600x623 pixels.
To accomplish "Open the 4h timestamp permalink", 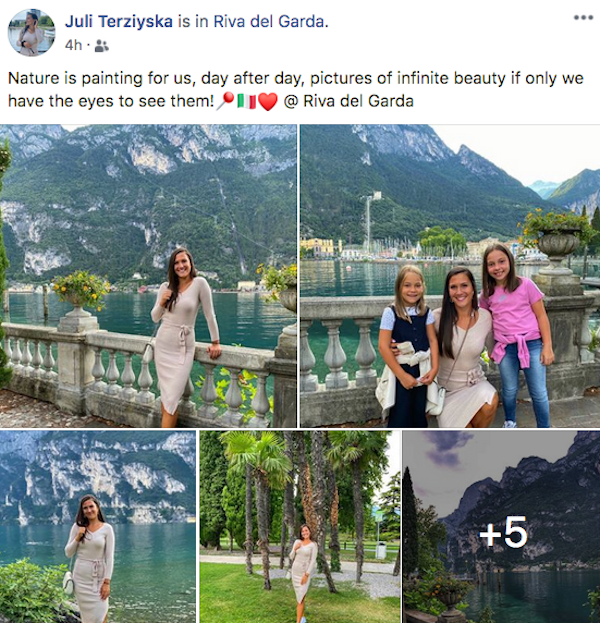I will pyautogui.click(x=74, y=46).
